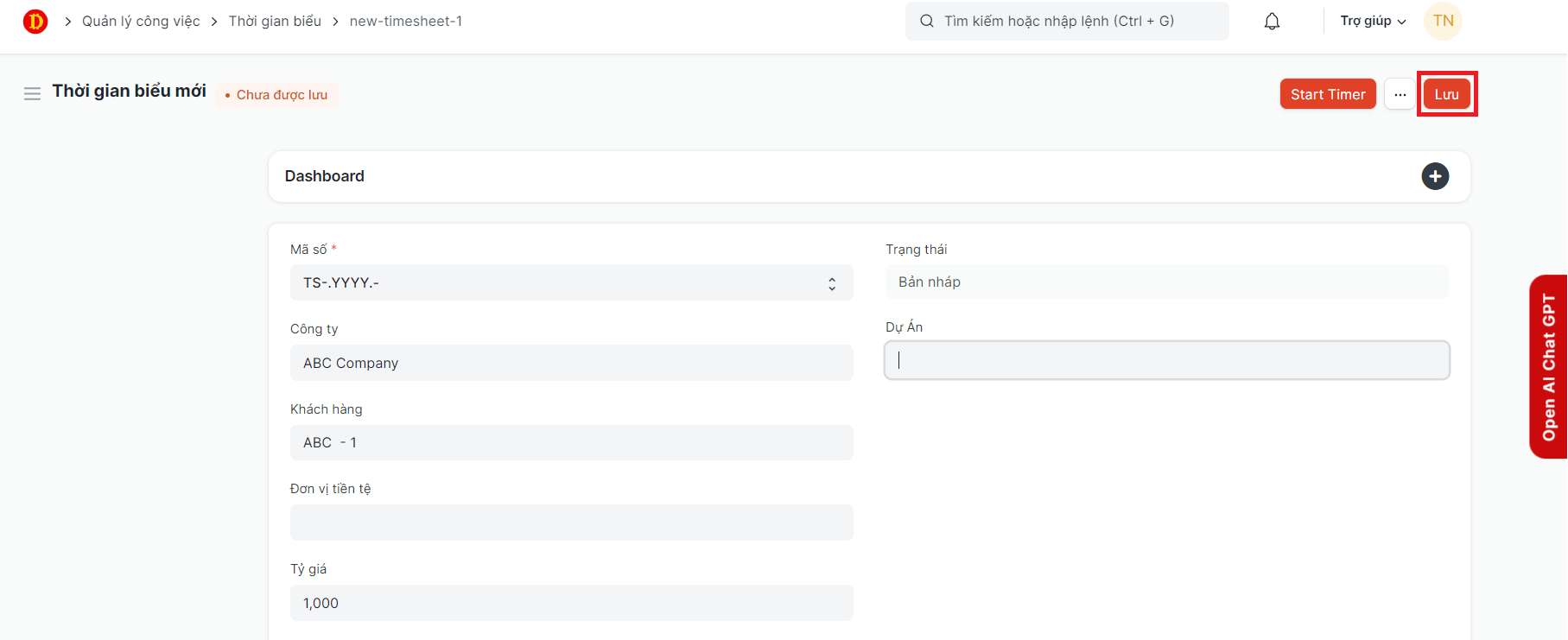
Task: Toggle the sidebar hamburger menu
Action: (32, 93)
